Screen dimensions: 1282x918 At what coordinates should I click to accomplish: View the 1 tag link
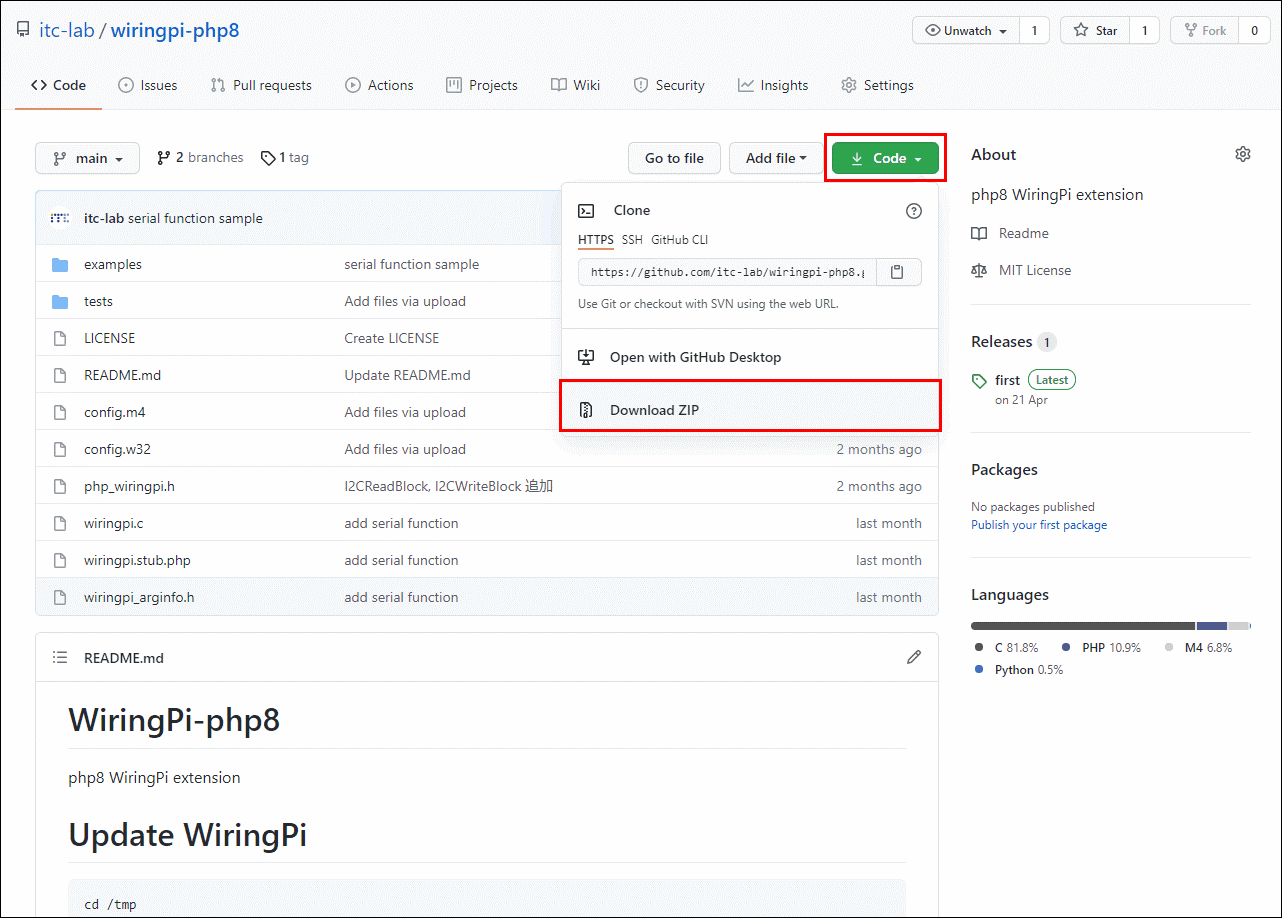[x=285, y=158]
